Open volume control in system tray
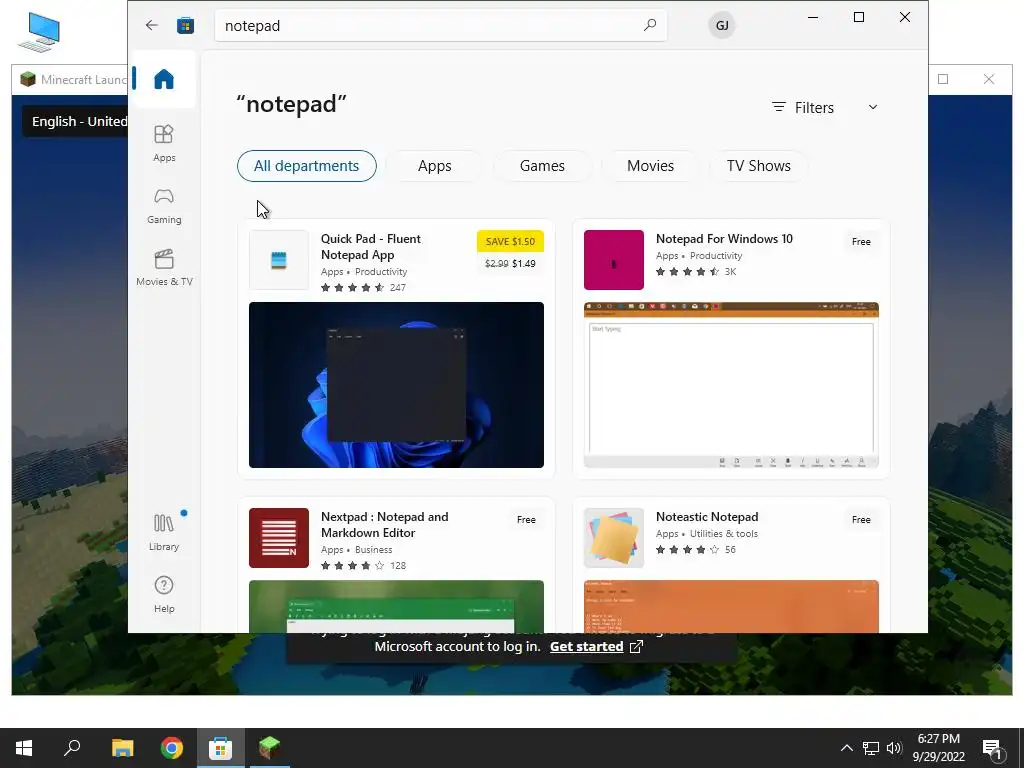 (894, 748)
